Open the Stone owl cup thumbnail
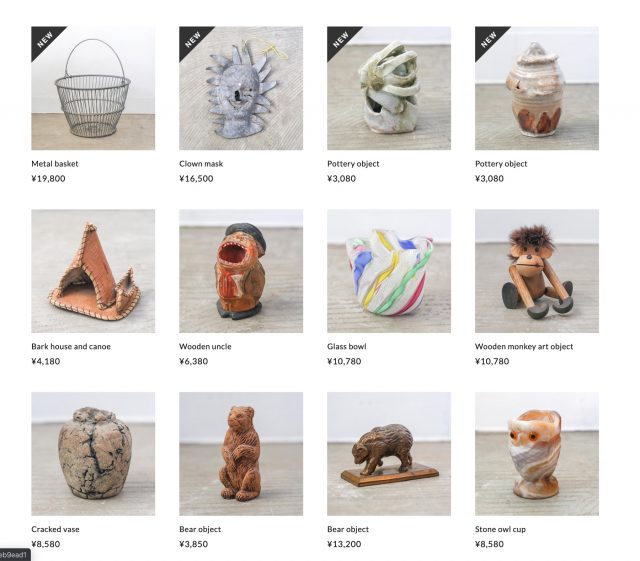640x561 pixels. pos(537,454)
